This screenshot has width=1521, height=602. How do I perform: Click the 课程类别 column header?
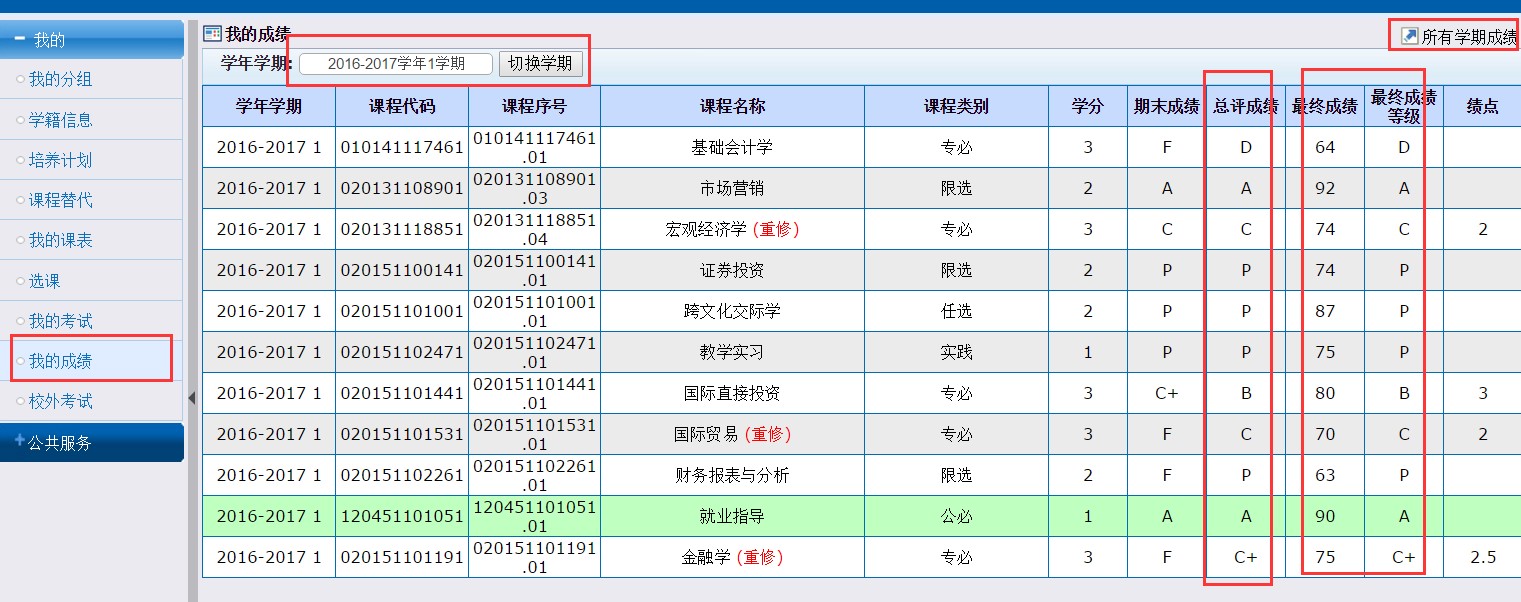(x=956, y=106)
